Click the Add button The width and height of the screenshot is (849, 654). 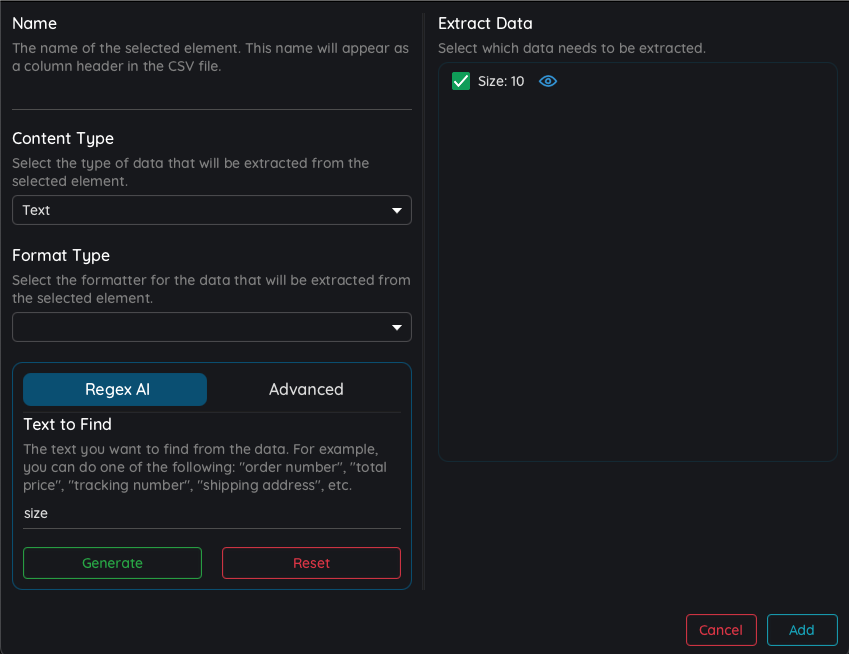[802, 630]
